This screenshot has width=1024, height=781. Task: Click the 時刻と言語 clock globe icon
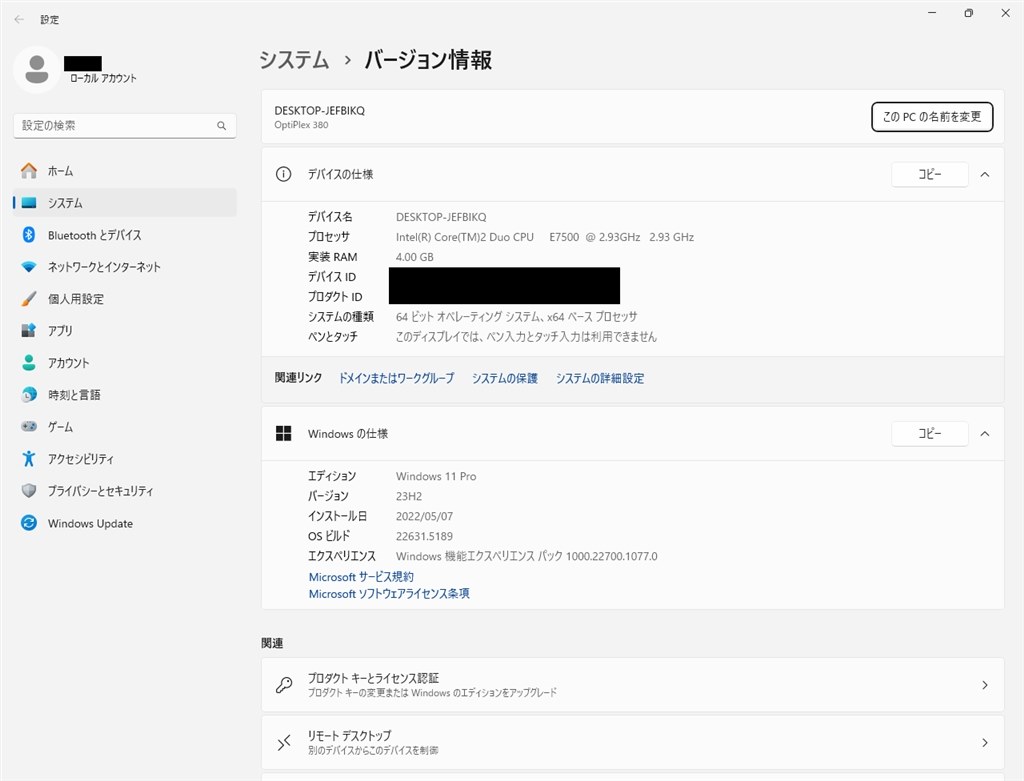point(29,395)
